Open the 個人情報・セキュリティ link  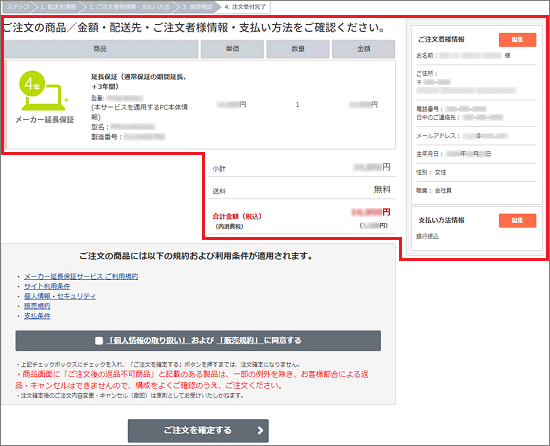coord(60,296)
